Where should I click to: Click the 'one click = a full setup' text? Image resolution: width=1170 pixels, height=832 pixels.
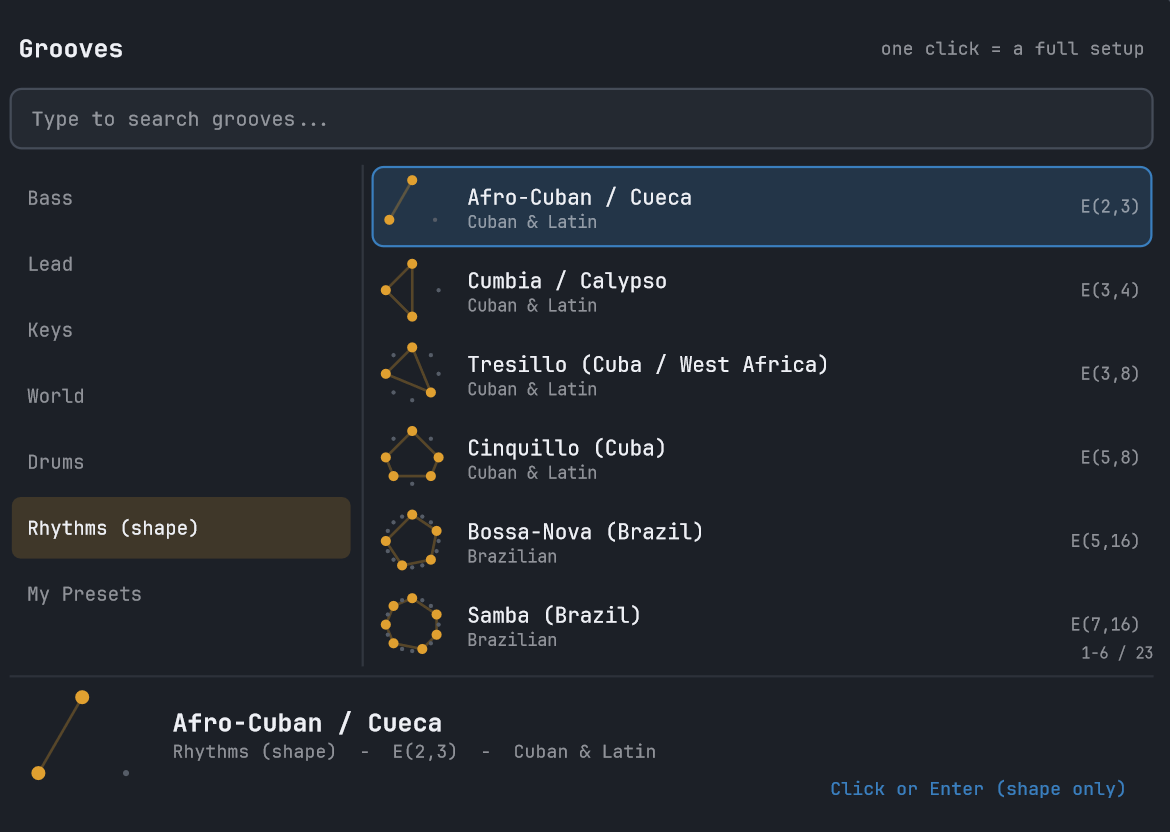click(x=1012, y=49)
